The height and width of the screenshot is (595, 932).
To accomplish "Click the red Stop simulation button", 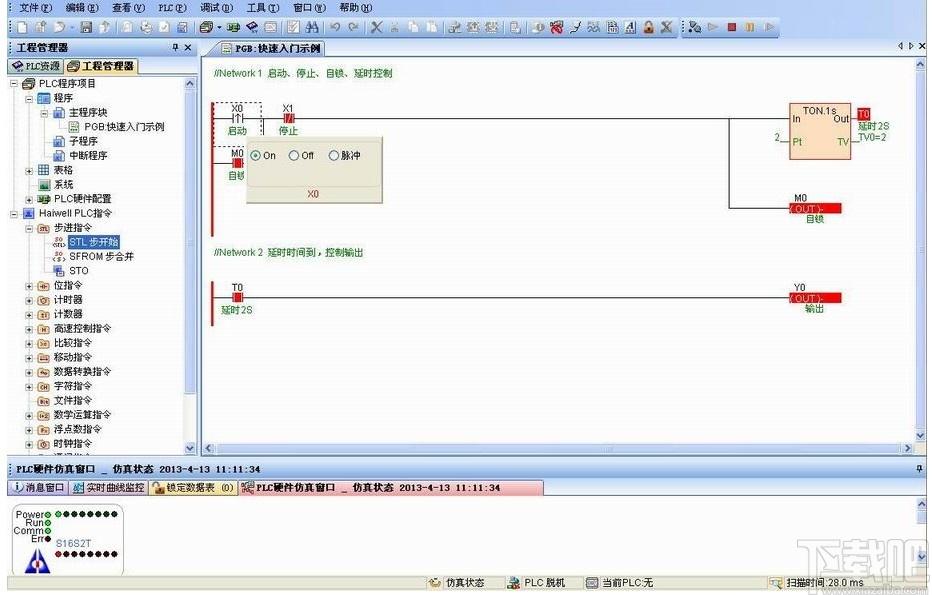I will click(732, 27).
